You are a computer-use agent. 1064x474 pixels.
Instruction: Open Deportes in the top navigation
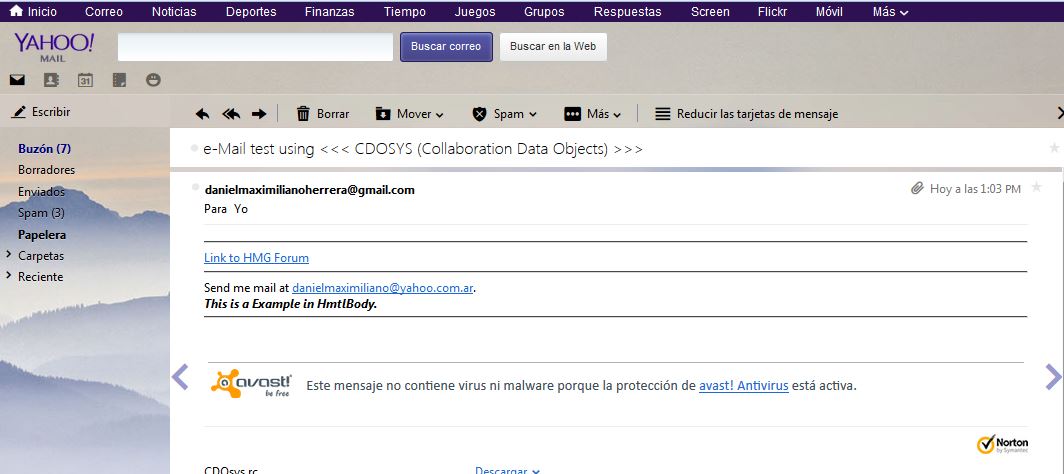click(x=251, y=12)
